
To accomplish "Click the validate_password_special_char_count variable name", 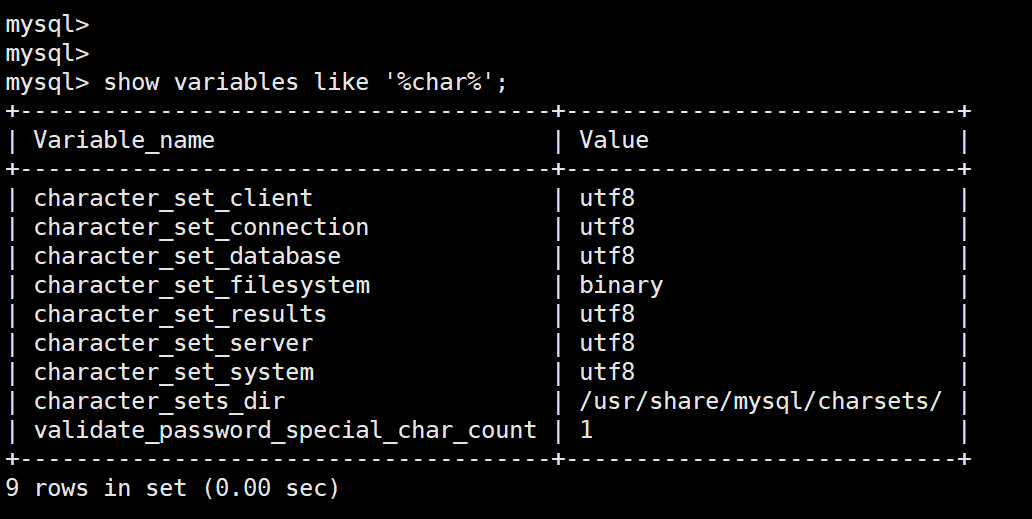I will (x=285, y=430).
